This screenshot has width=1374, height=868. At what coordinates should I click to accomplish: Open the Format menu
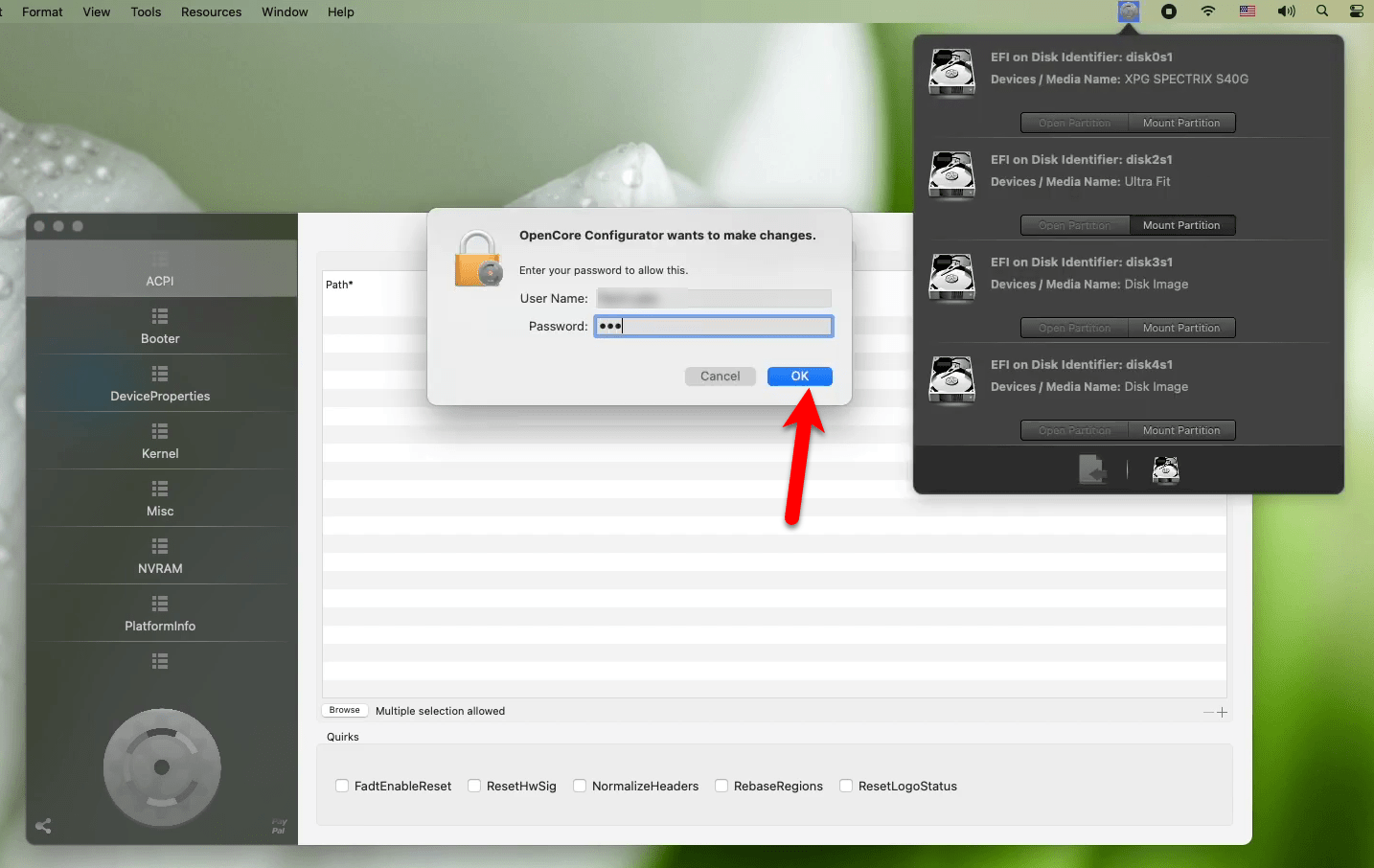42,11
